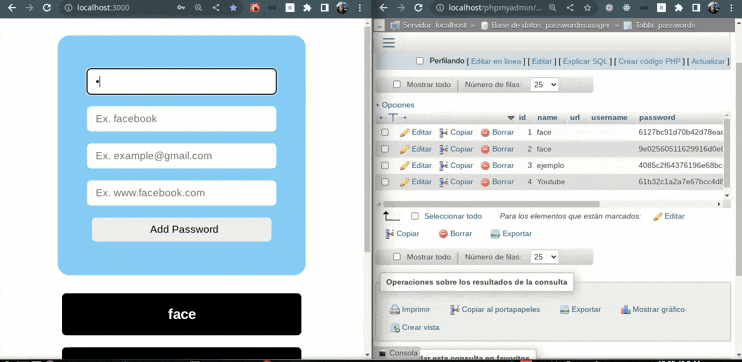Viewport: 742px width, 362px height.
Task: Select the checkbox for the Youtube row
Action: click(385, 182)
